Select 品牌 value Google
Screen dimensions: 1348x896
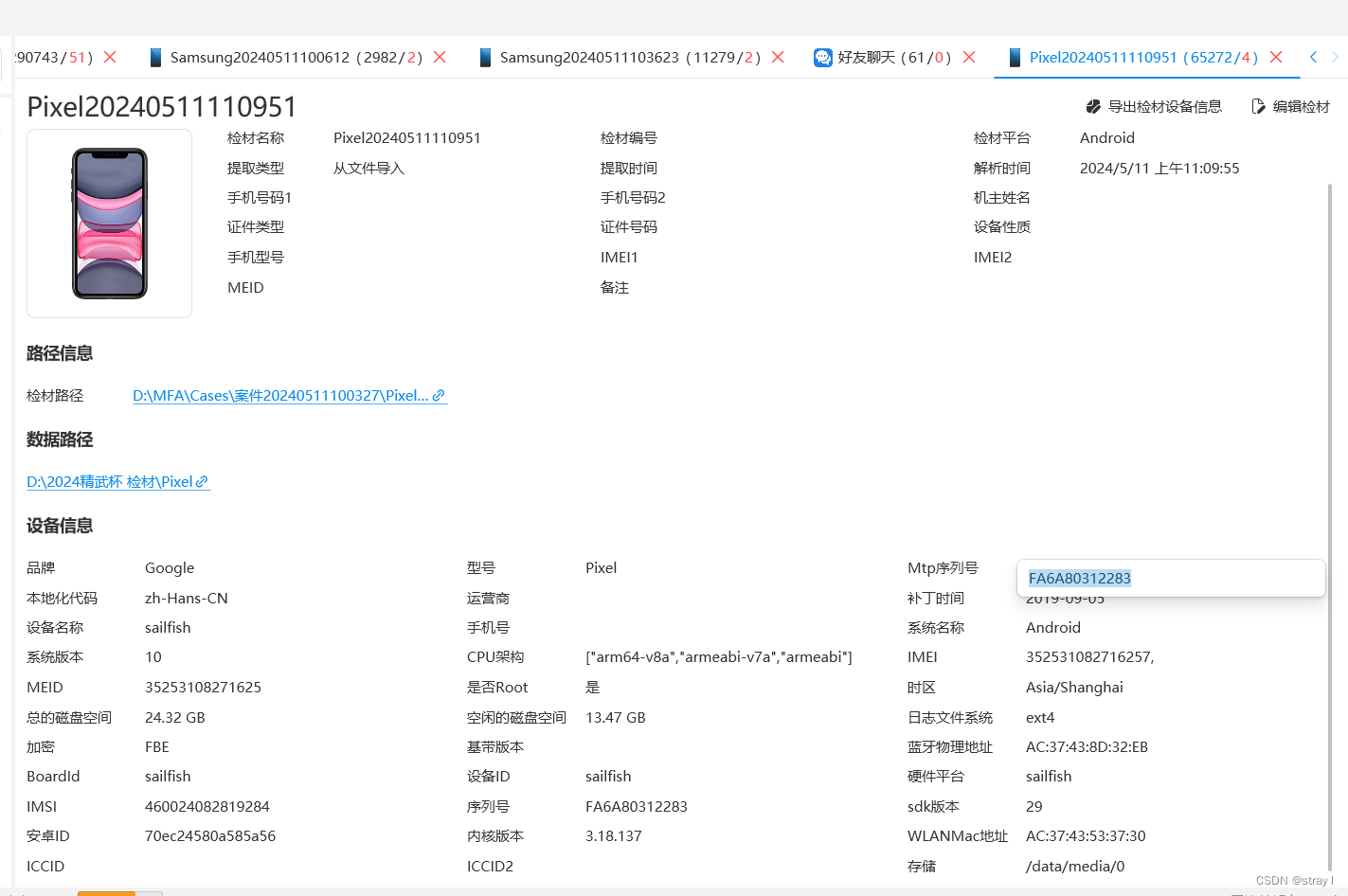click(170, 568)
